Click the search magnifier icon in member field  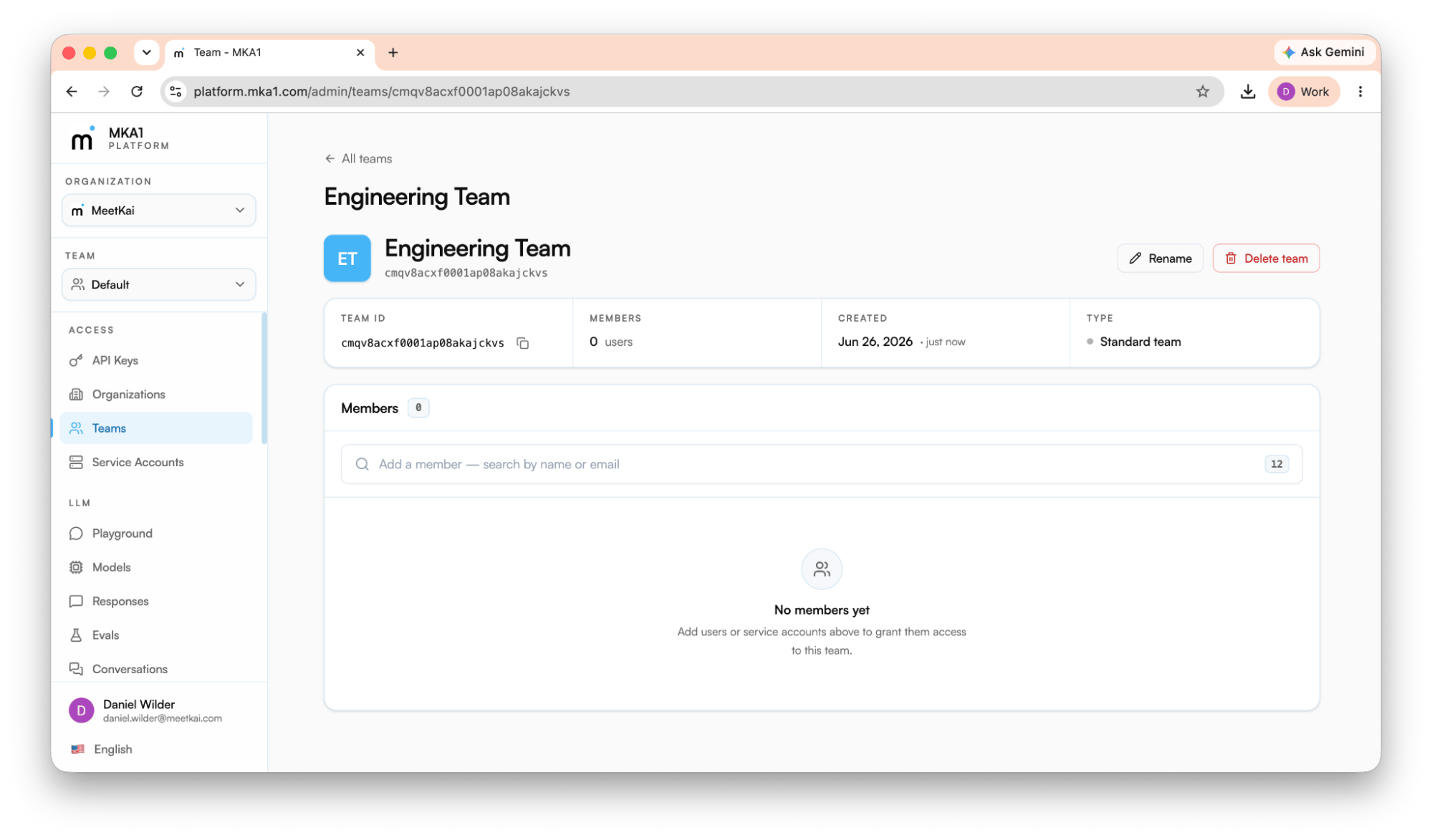[362, 464]
